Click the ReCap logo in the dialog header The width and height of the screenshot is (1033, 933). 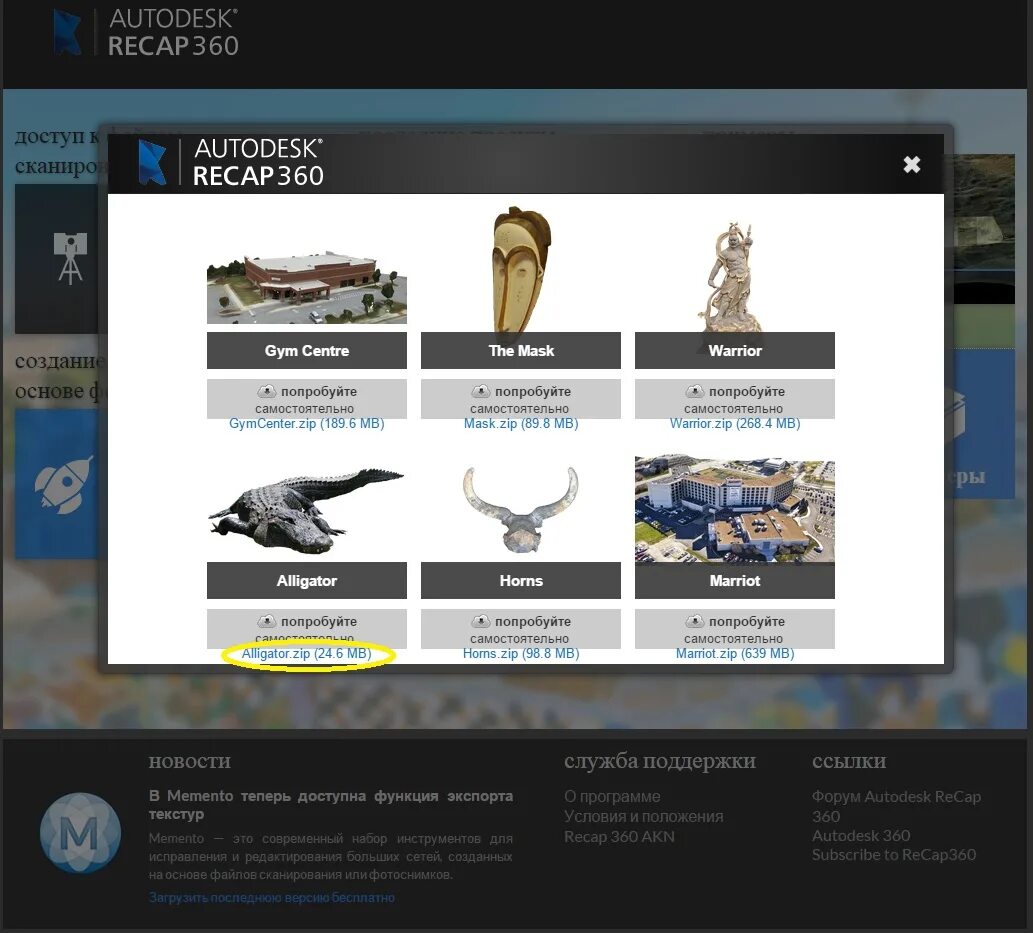point(231,162)
